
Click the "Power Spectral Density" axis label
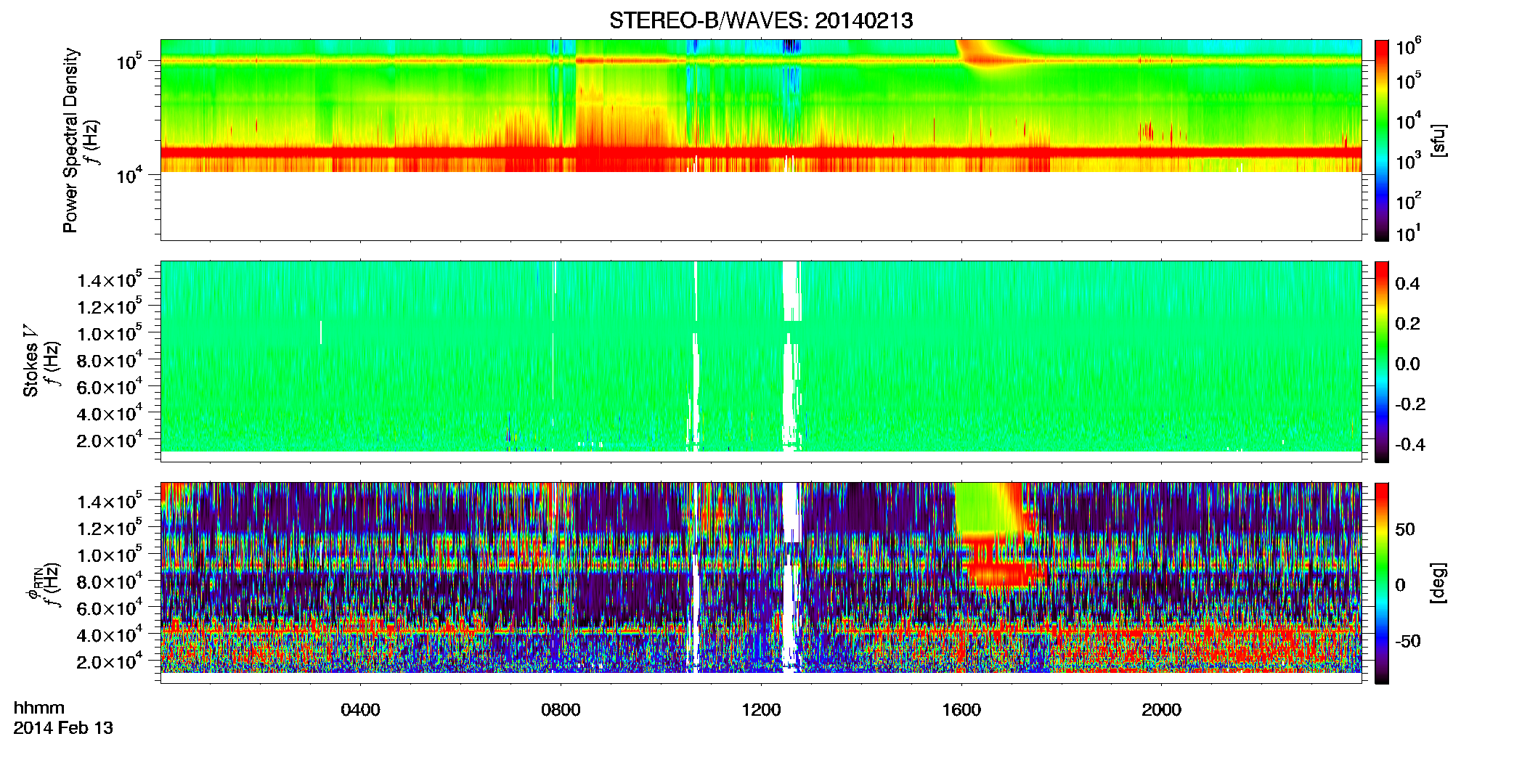[x=70, y=140]
